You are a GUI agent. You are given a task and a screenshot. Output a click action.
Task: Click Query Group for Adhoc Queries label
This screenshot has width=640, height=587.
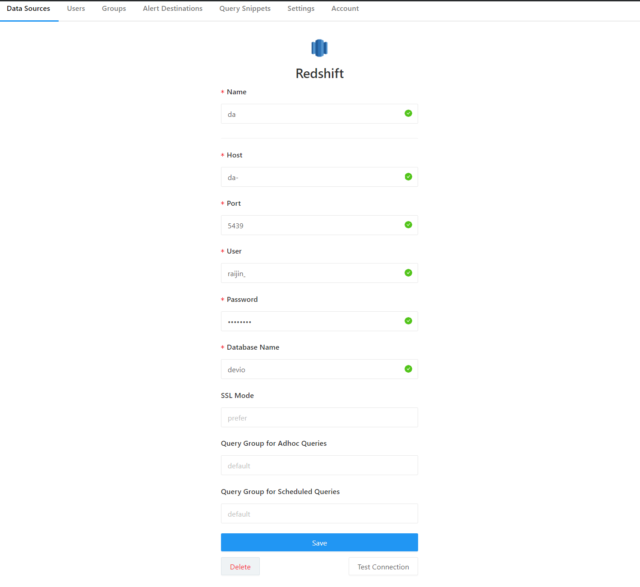274,443
